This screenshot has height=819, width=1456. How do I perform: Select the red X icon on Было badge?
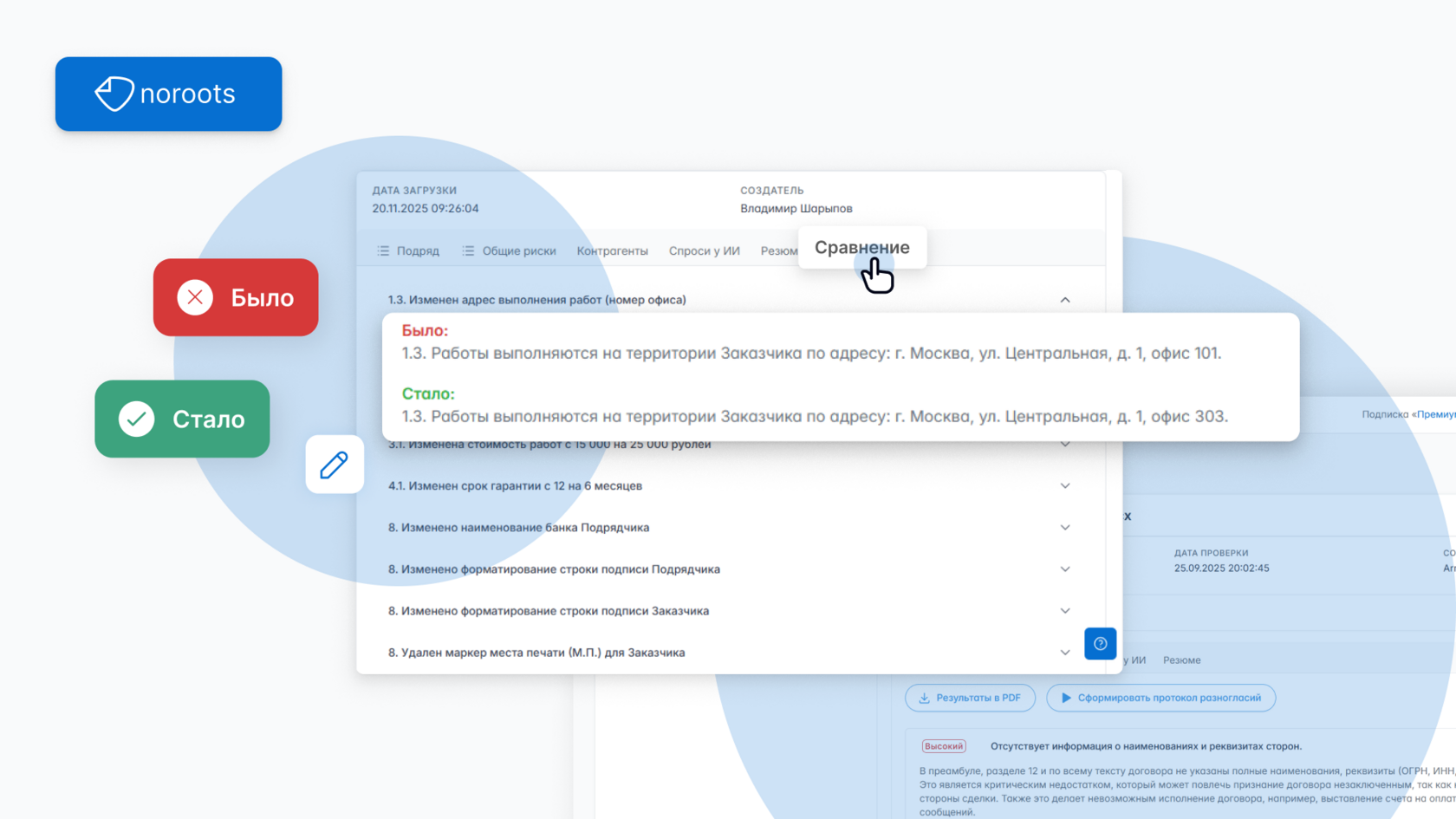(x=195, y=297)
